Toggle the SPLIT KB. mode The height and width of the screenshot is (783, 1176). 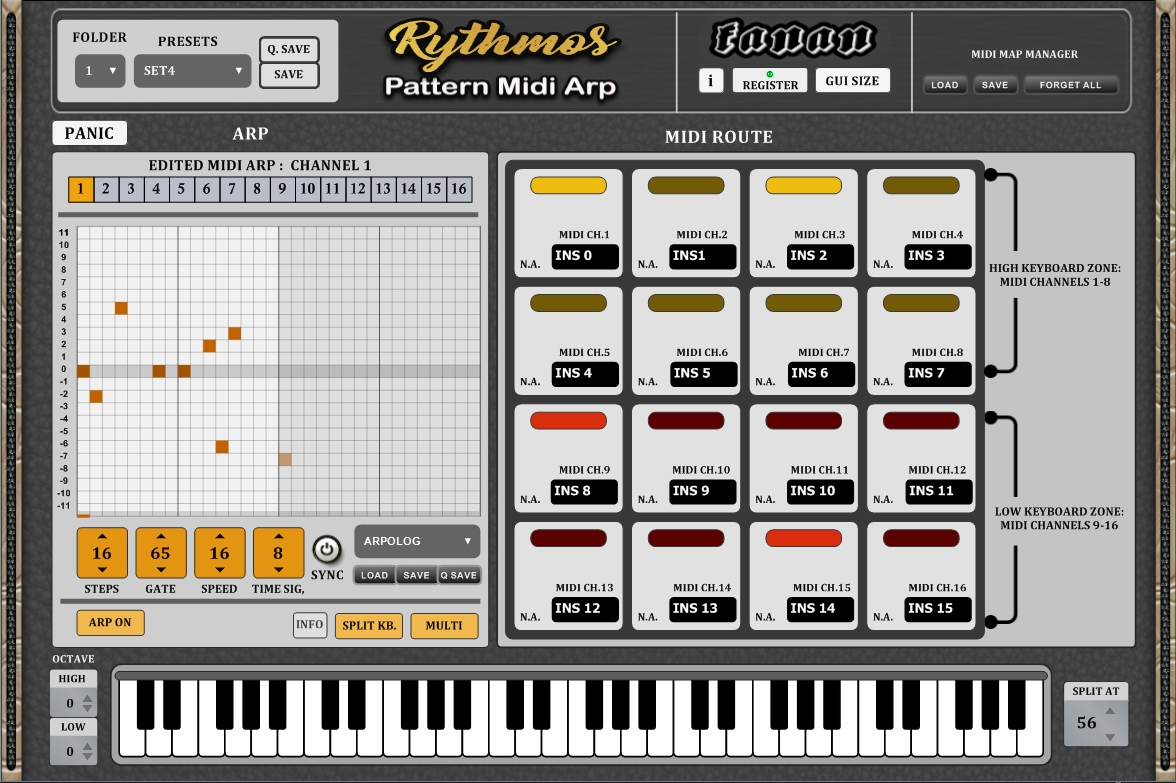point(368,625)
